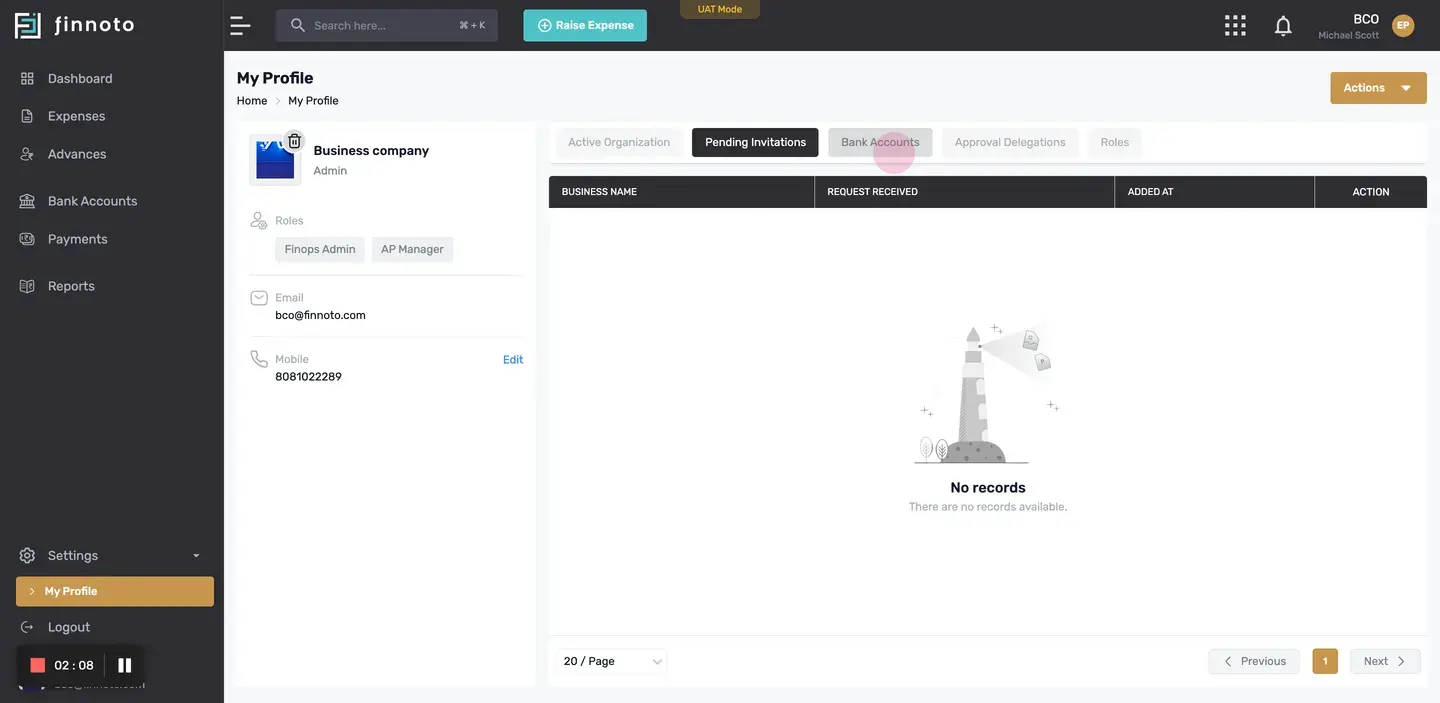Focus the Search here field

click(x=387, y=25)
